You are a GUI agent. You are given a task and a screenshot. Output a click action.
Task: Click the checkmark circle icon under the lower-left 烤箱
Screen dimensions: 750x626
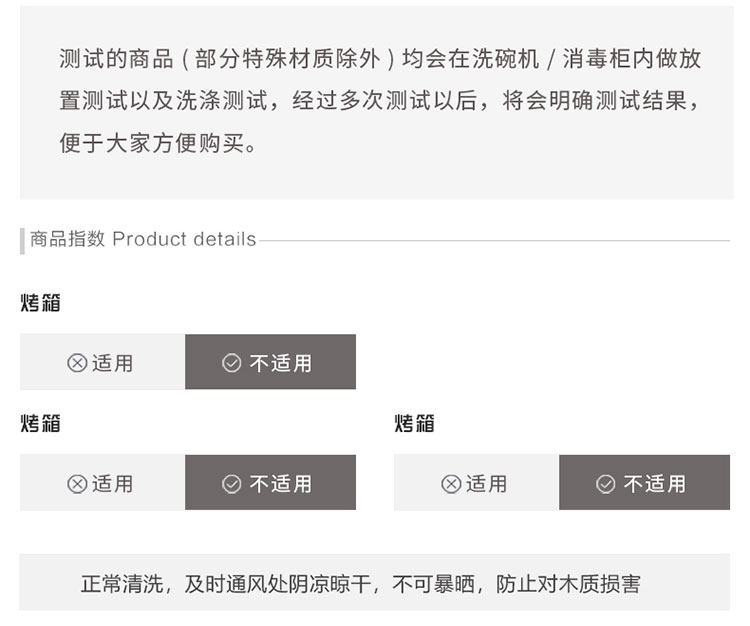click(x=232, y=484)
